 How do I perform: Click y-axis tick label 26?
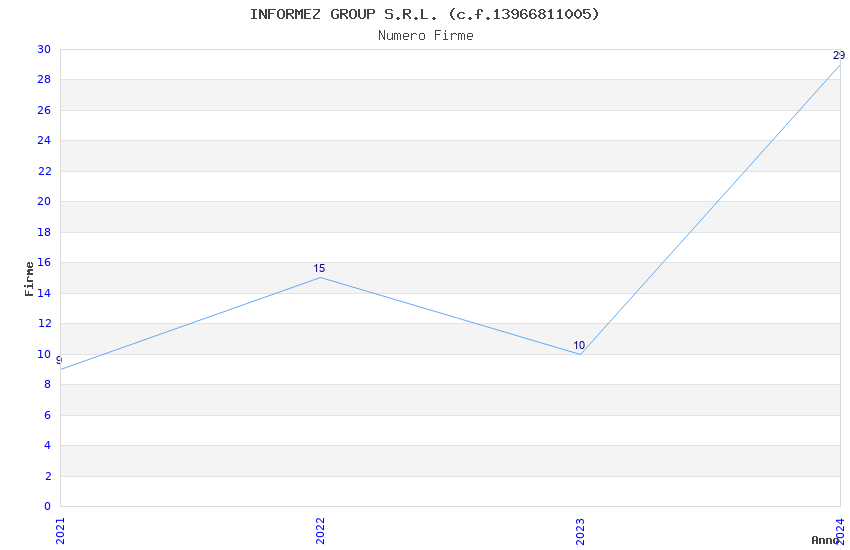click(44, 111)
